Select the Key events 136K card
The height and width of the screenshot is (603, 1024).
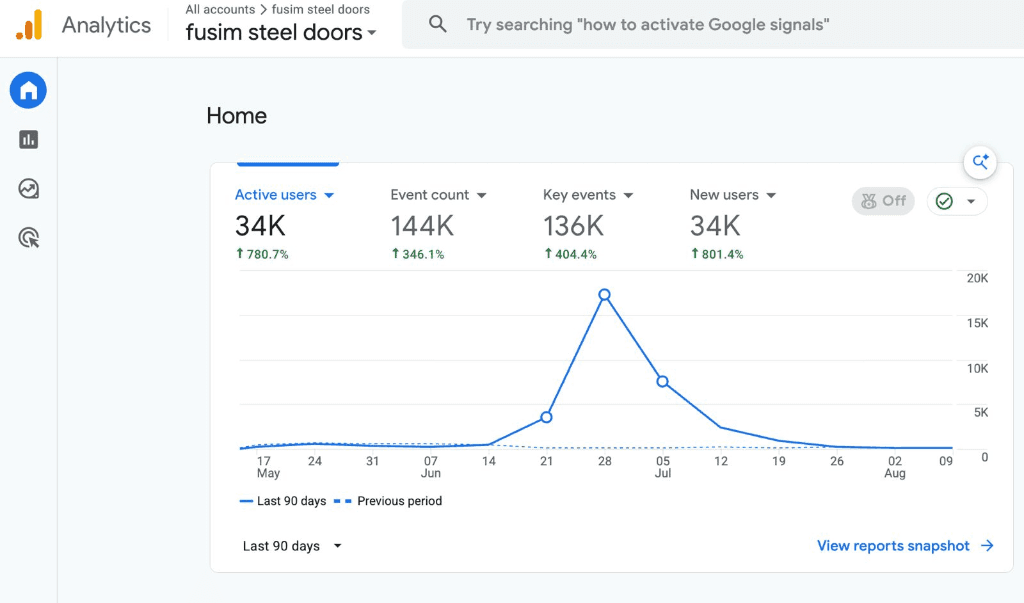[588, 223]
